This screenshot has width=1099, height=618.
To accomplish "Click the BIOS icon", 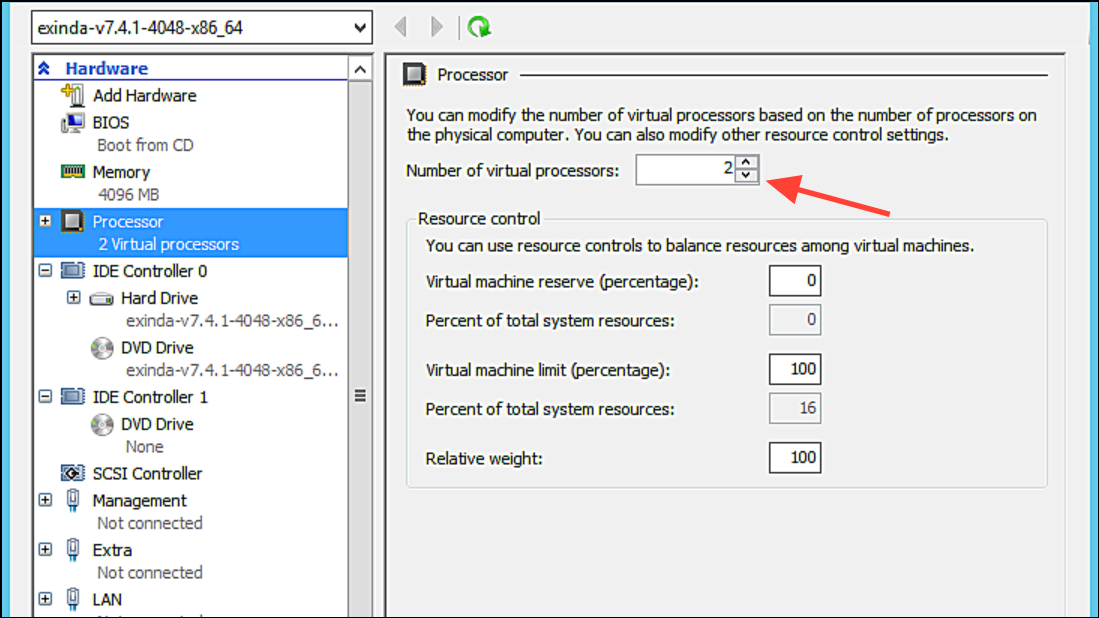I will [x=73, y=123].
